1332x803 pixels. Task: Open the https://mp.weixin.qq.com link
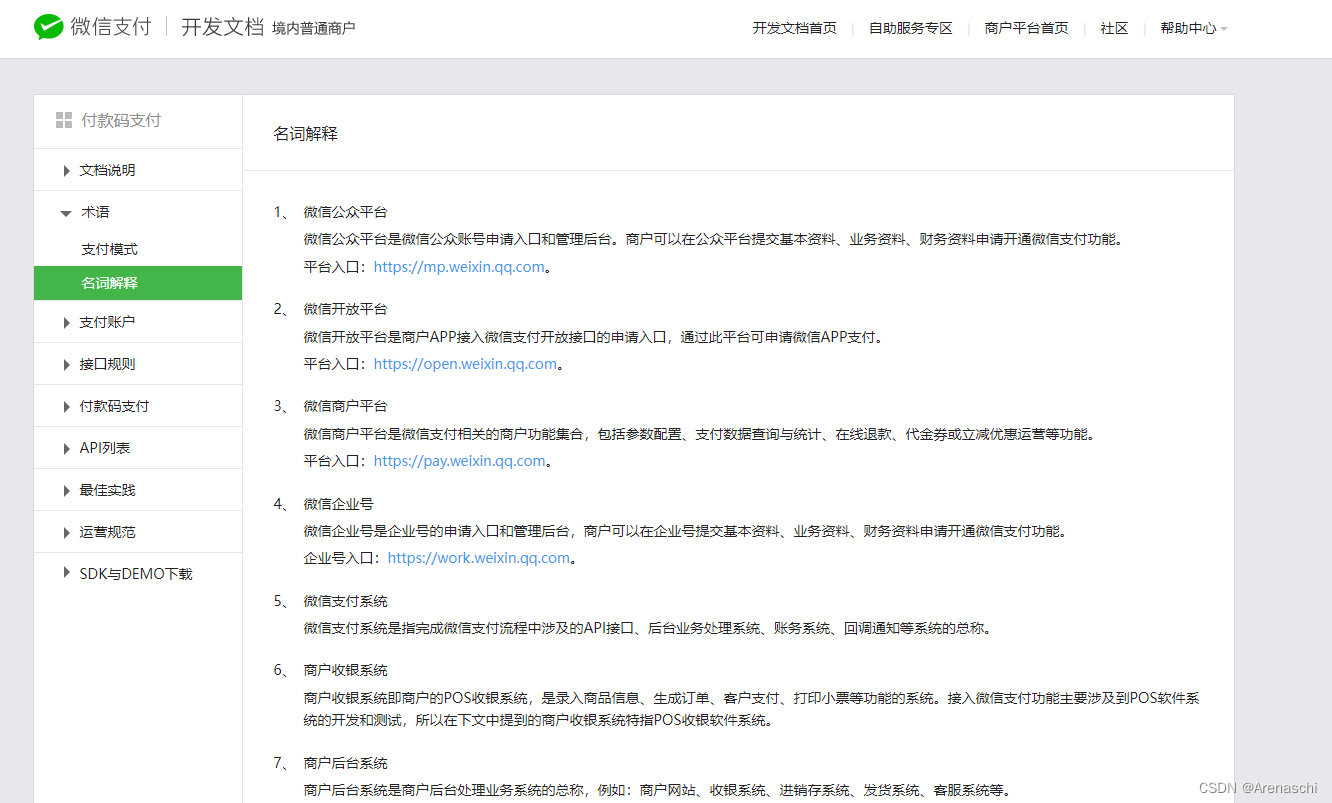pyautogui.click(x=457, y=266)
